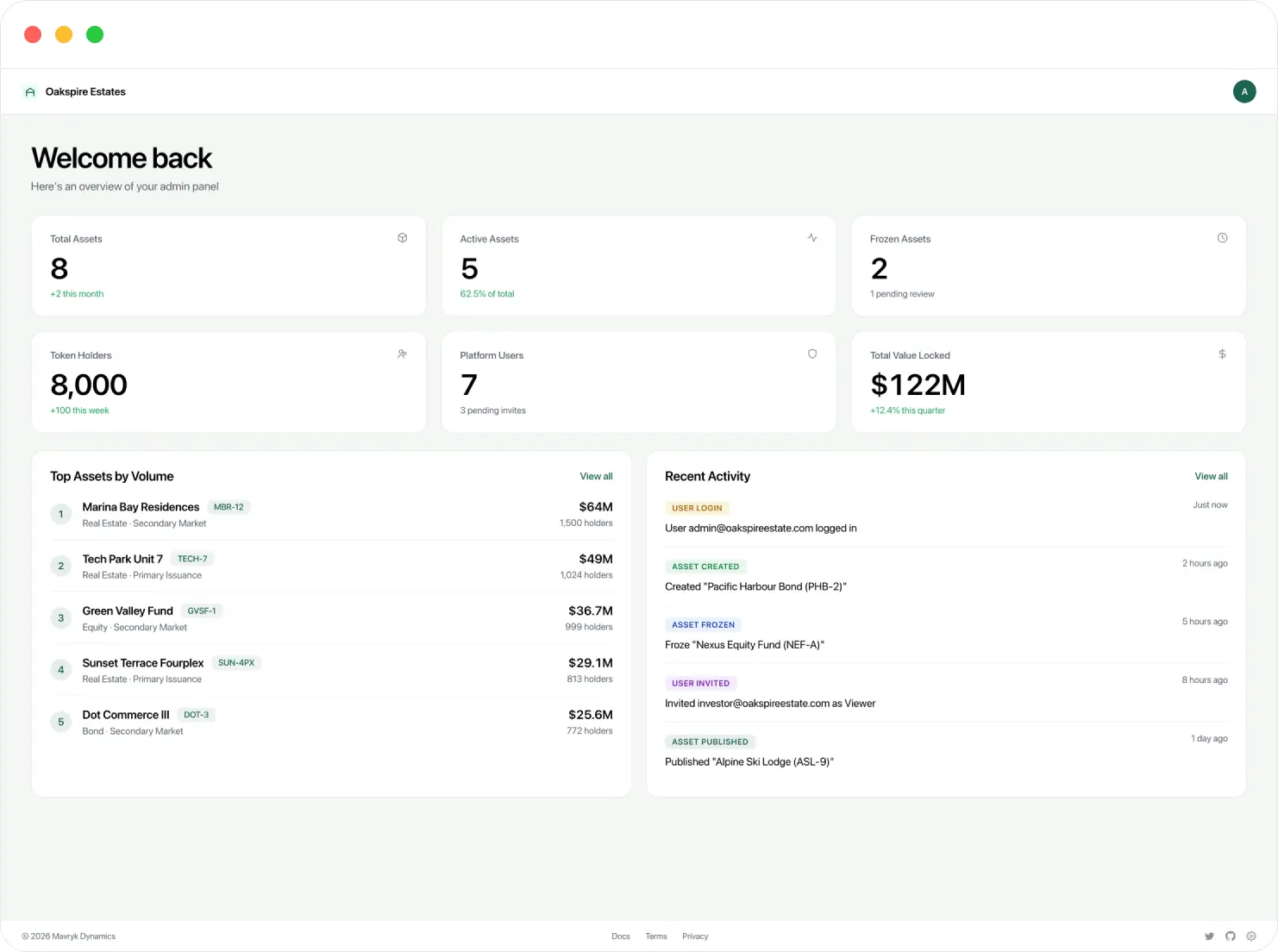Screen dimensions: 1278x952
Task: Click the 1,500 holders count
Action: pos(586,523)
